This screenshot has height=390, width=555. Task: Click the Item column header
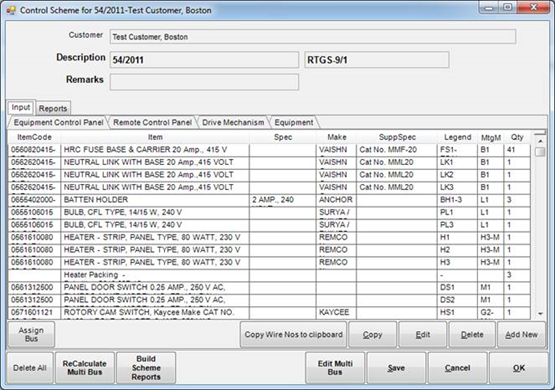[x=155, y=137]
